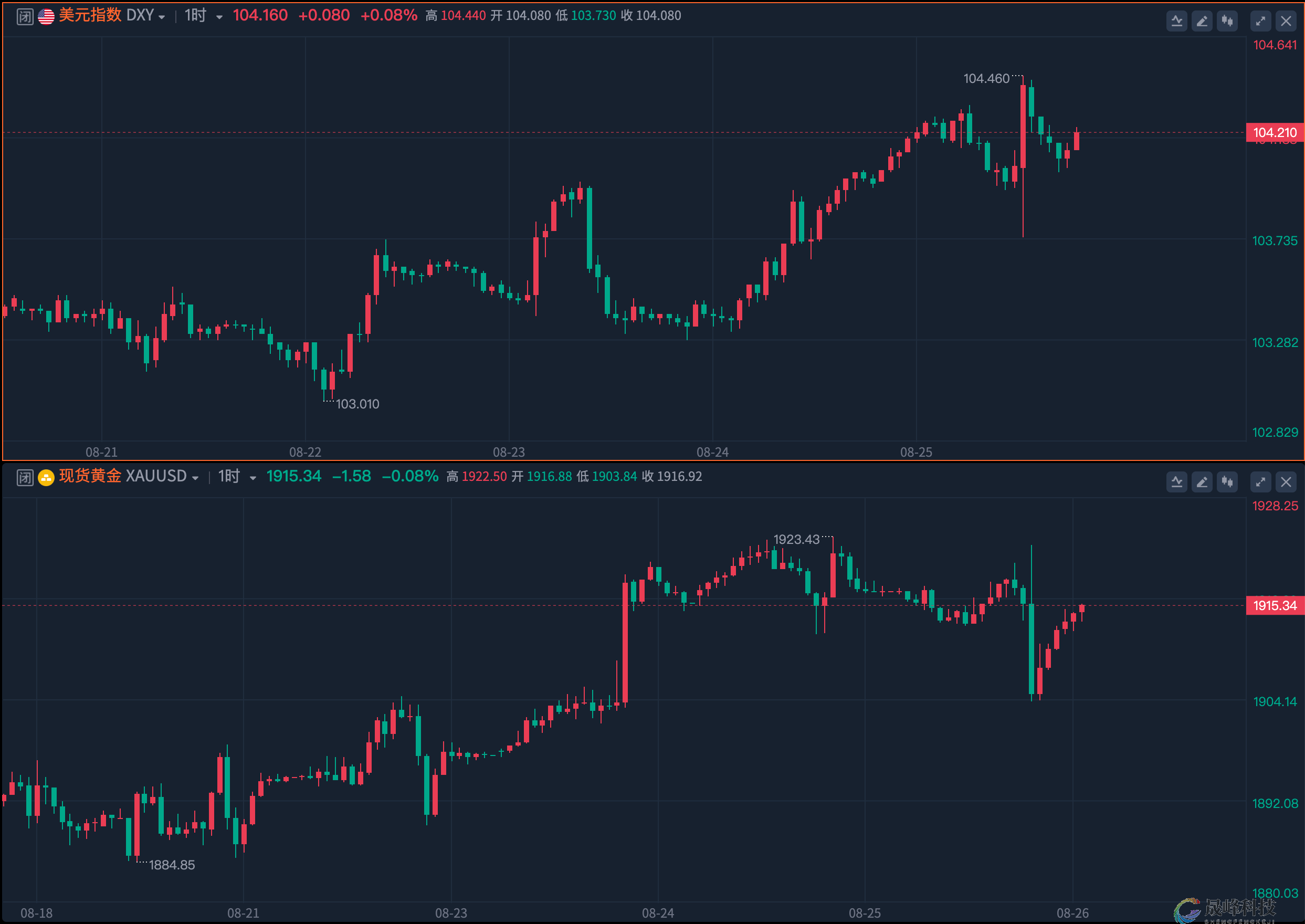Click the DXY high value 高 104.440
Image resolution: width=1305 pixels, height=924 pixels.
point(456,16)
